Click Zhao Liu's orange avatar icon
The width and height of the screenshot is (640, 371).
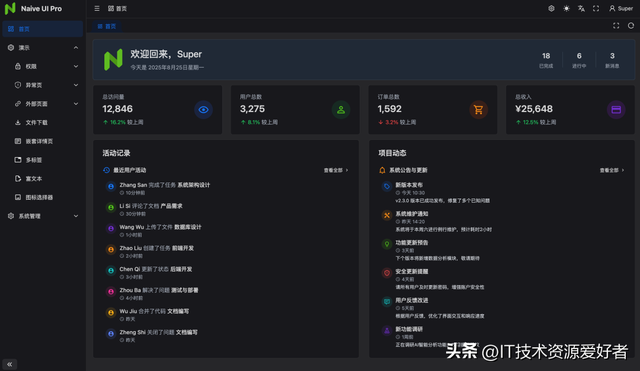coord(111,249)
